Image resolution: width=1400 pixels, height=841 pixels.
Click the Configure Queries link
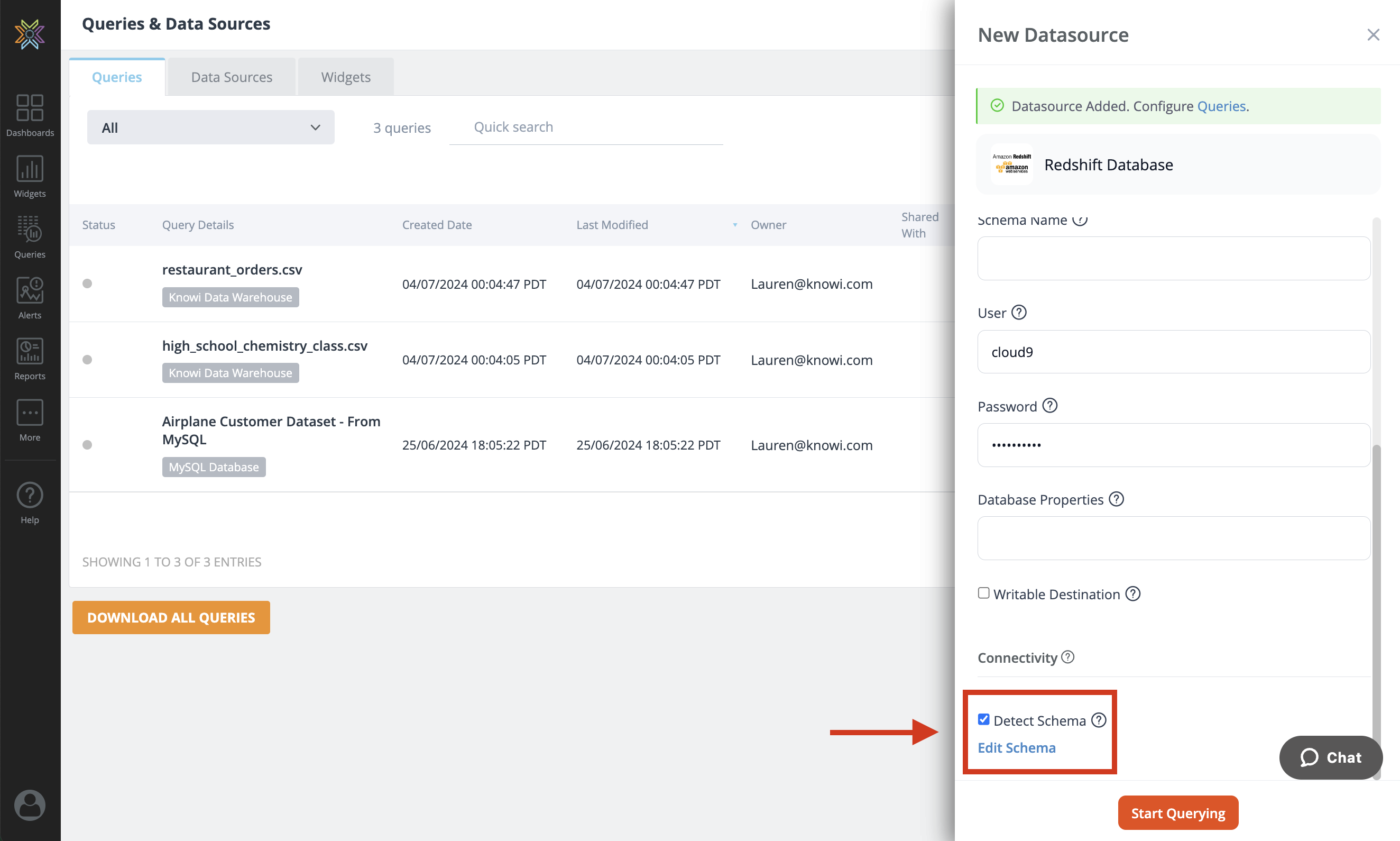1220,105
